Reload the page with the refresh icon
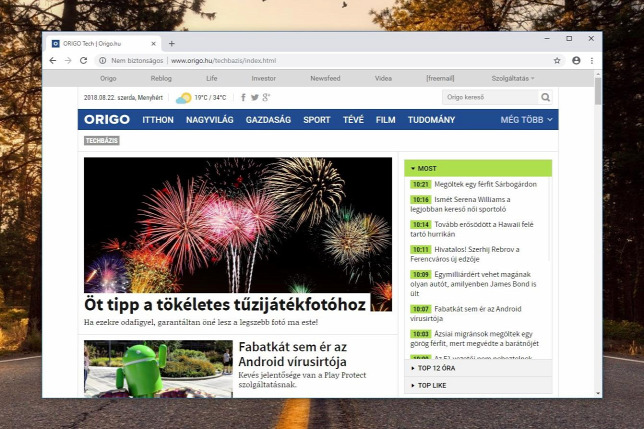The width and height of the screenshot is (644, 429). (83, 60)
